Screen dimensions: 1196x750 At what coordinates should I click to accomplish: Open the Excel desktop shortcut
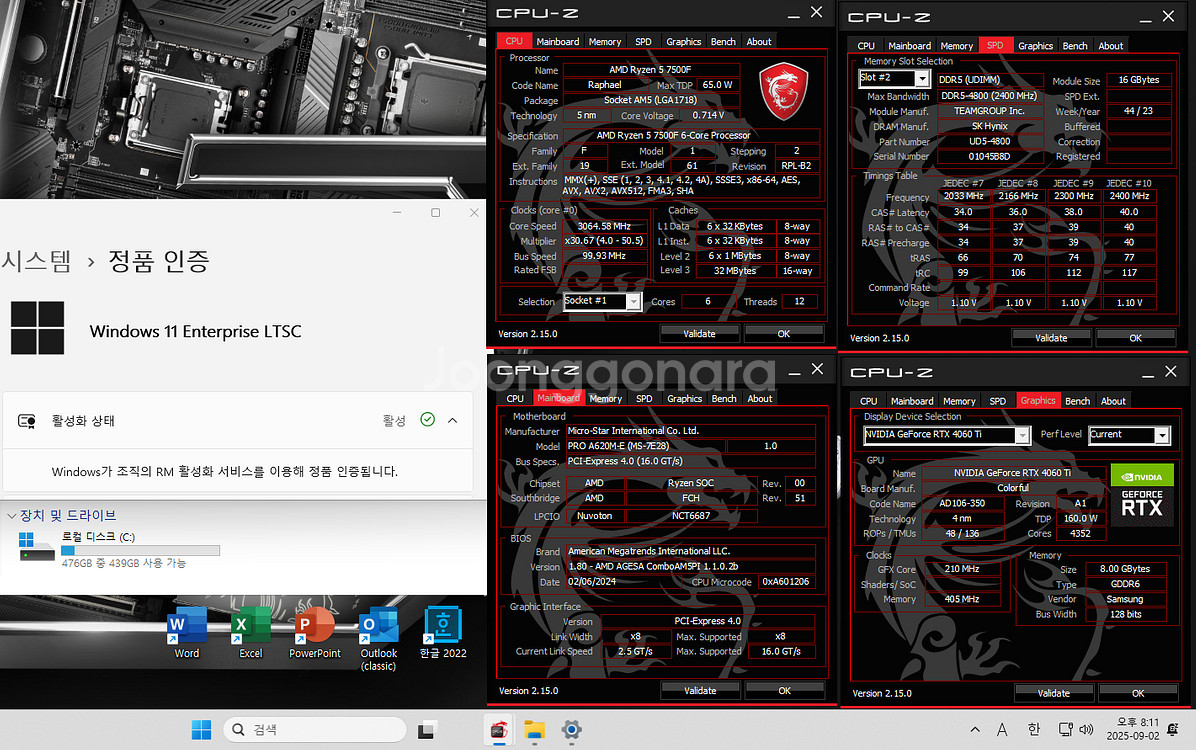pyautogui.click(x=250, y=632)
